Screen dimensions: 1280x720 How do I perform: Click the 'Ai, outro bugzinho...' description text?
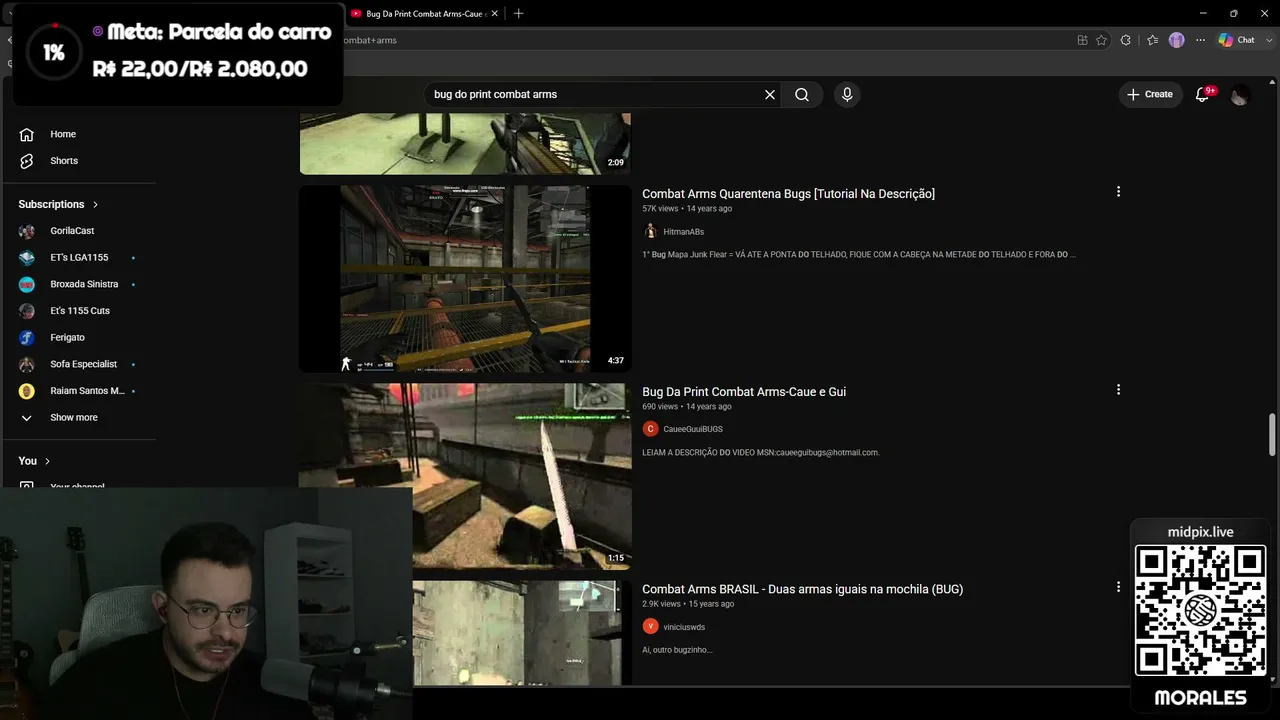pyautogui.click(x=677, y=650)
